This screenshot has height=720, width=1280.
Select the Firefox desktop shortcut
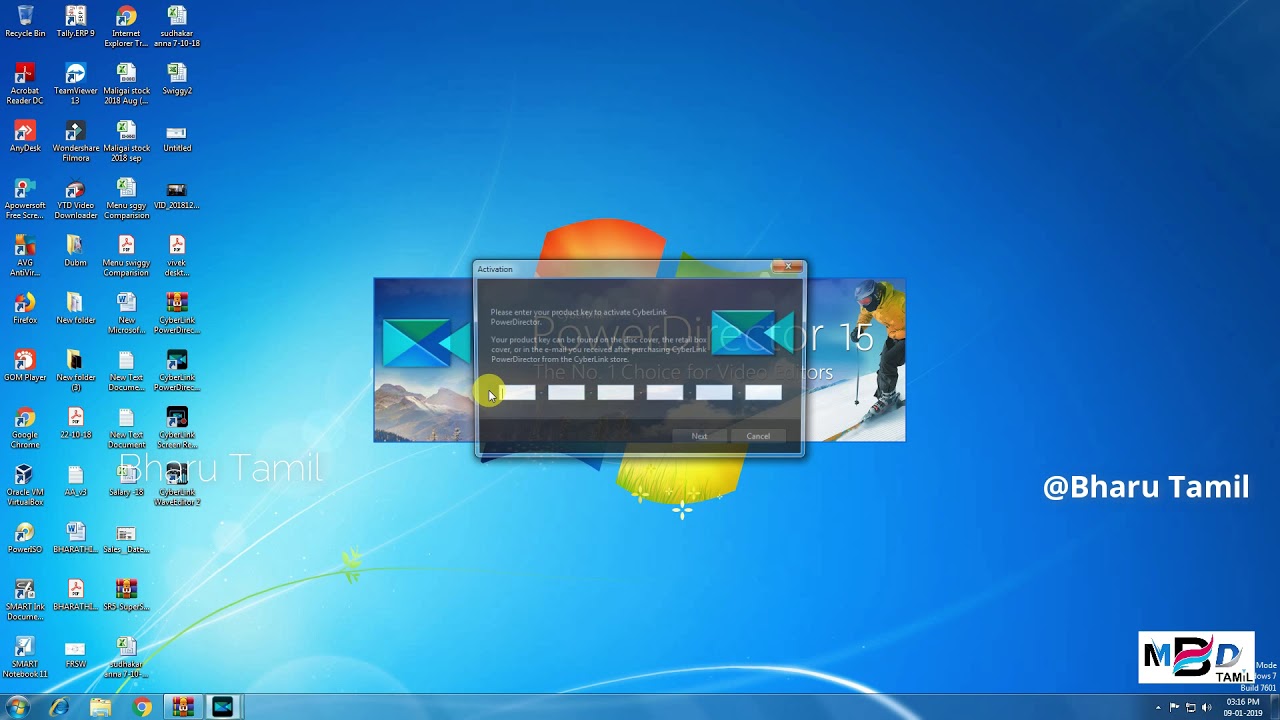25,308
